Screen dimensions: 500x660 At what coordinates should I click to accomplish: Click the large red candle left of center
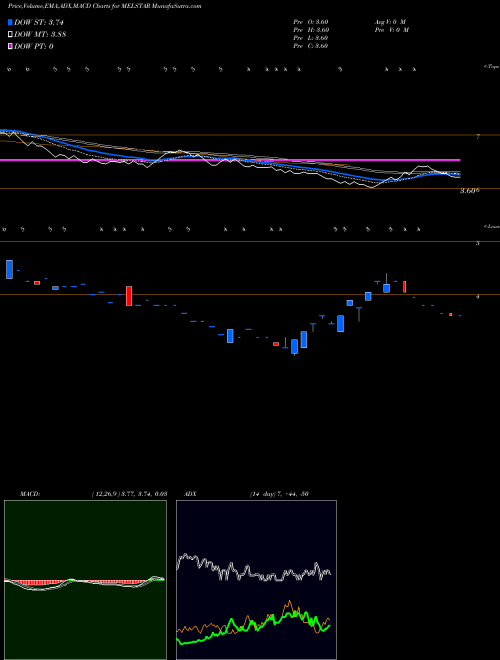pos(129,295)
